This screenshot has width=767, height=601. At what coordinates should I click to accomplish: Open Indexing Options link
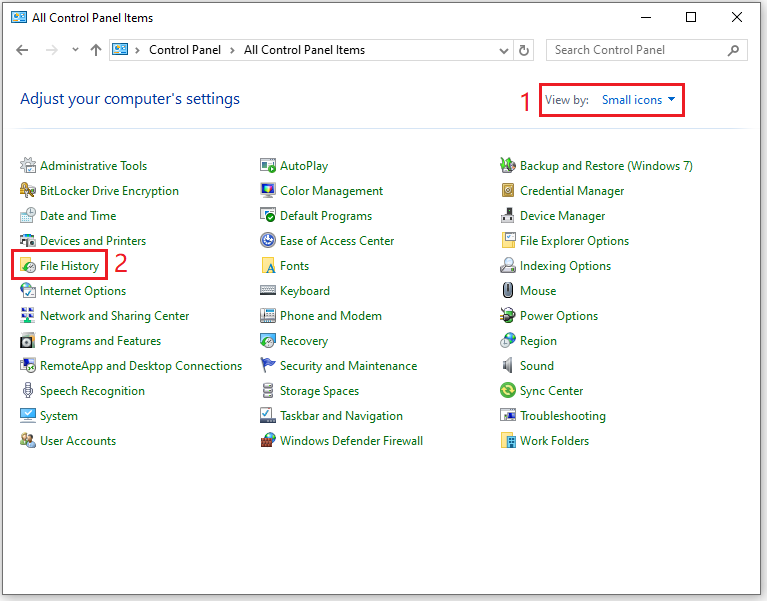[565, 266]
